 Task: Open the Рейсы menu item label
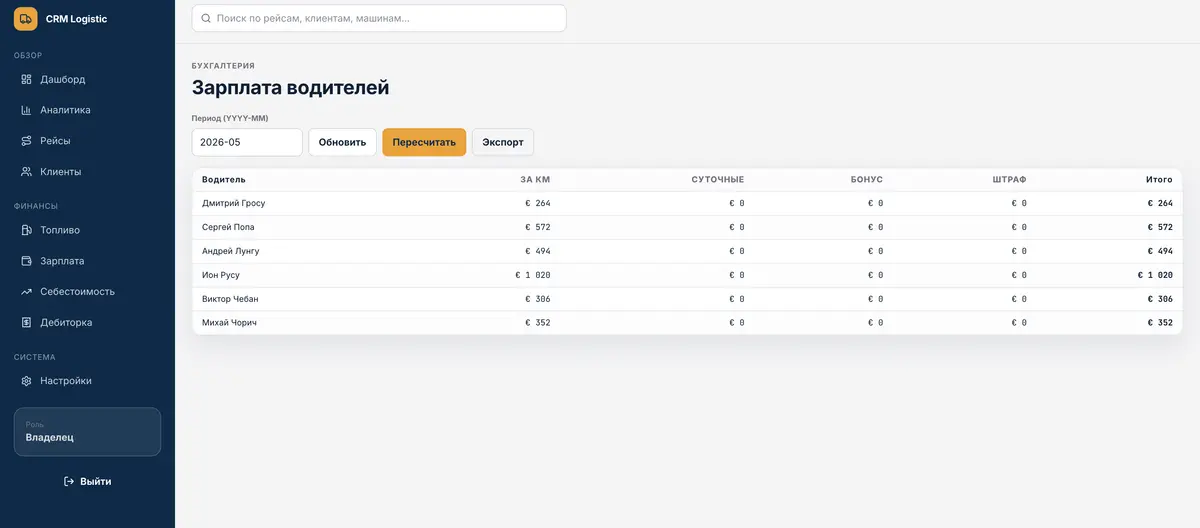point(55,141)
